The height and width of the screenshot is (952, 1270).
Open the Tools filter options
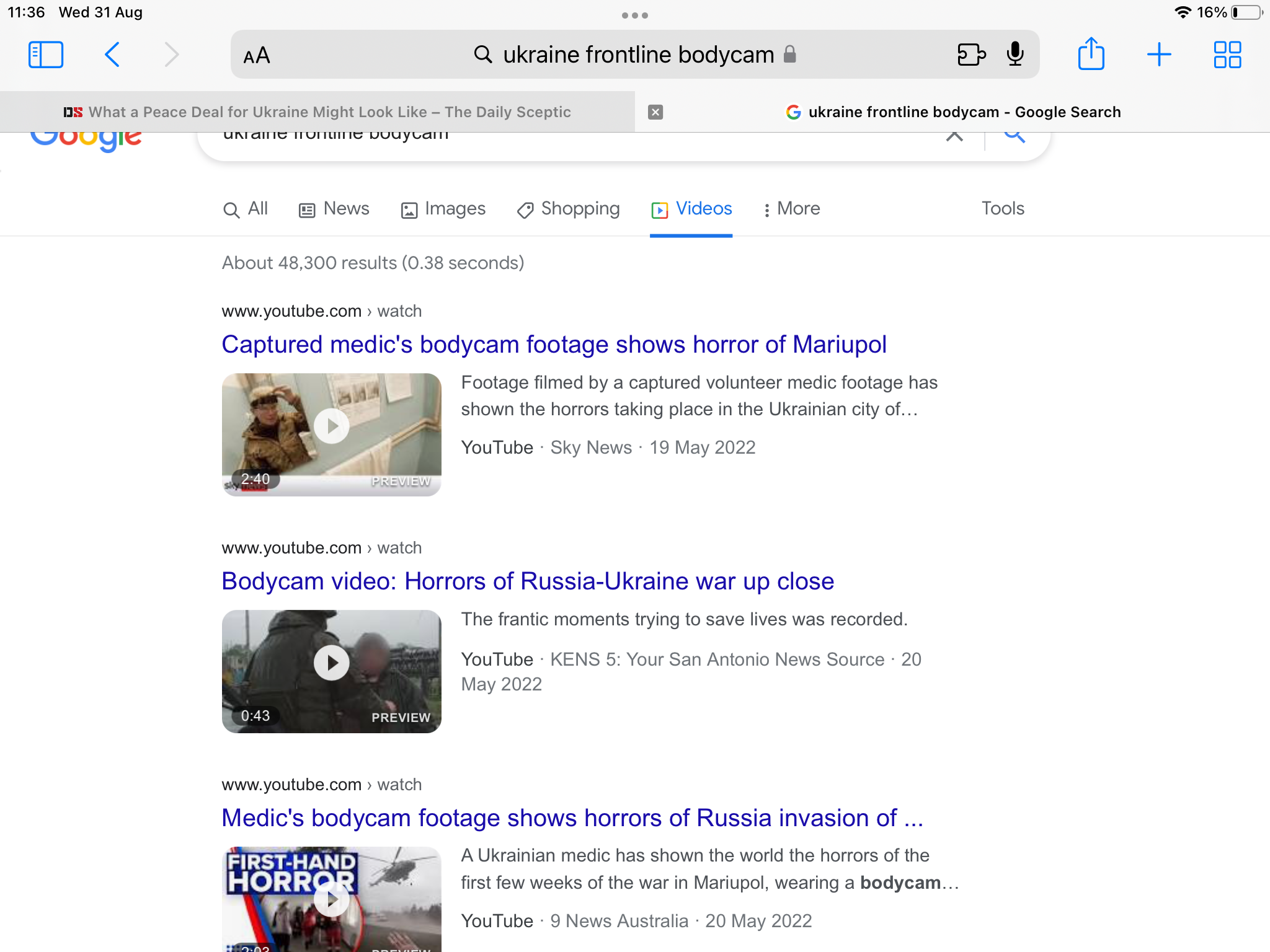[x=1002, y=209]
